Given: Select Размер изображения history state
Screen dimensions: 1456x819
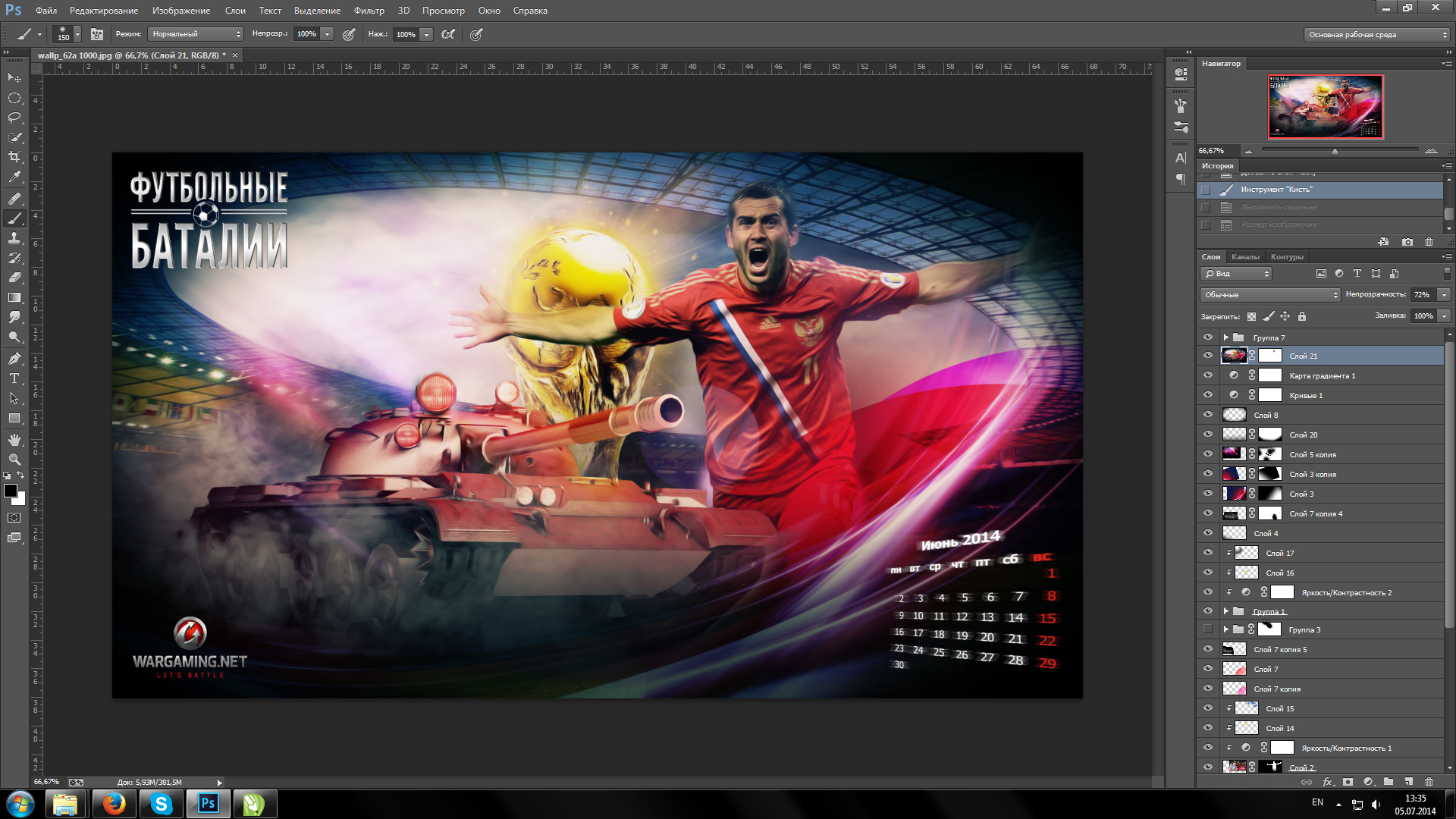Looking at the screenshot, I should pos(1279,224).
